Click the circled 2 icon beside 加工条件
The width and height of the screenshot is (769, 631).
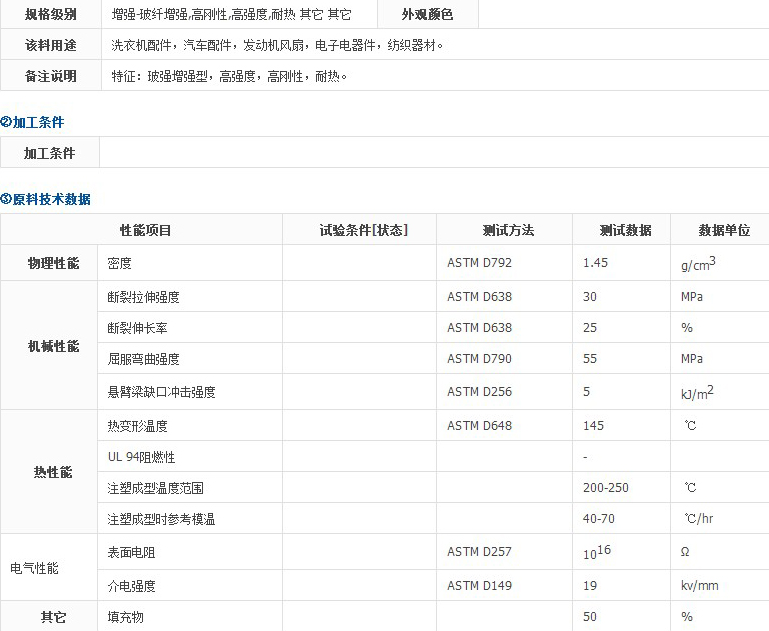coord(6,122)
